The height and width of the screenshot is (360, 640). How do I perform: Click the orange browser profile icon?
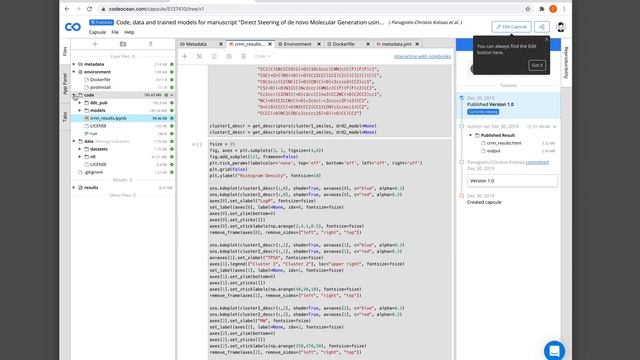pos(553,9)
